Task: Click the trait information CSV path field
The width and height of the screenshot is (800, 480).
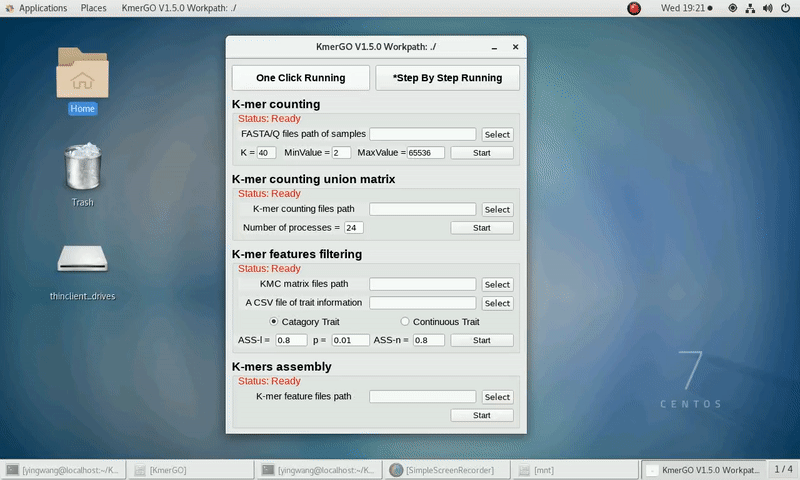Action: [422, 303]
